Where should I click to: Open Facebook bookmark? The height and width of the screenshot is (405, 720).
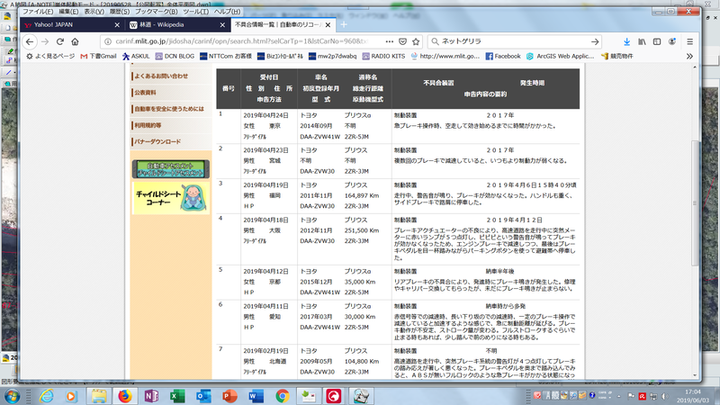point(503,56)
